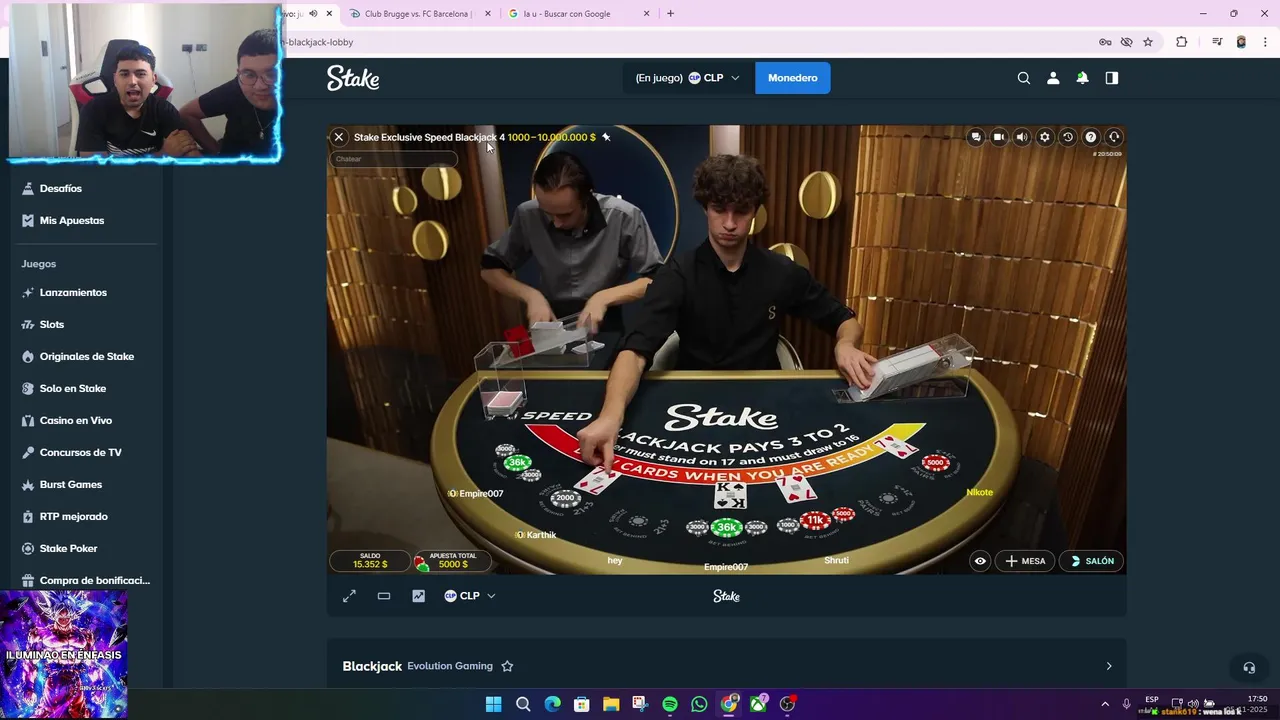The height and width of the screenshot is (720, 1280).
Task: Open Solo en Stake in sidebar
Action: 72,388
